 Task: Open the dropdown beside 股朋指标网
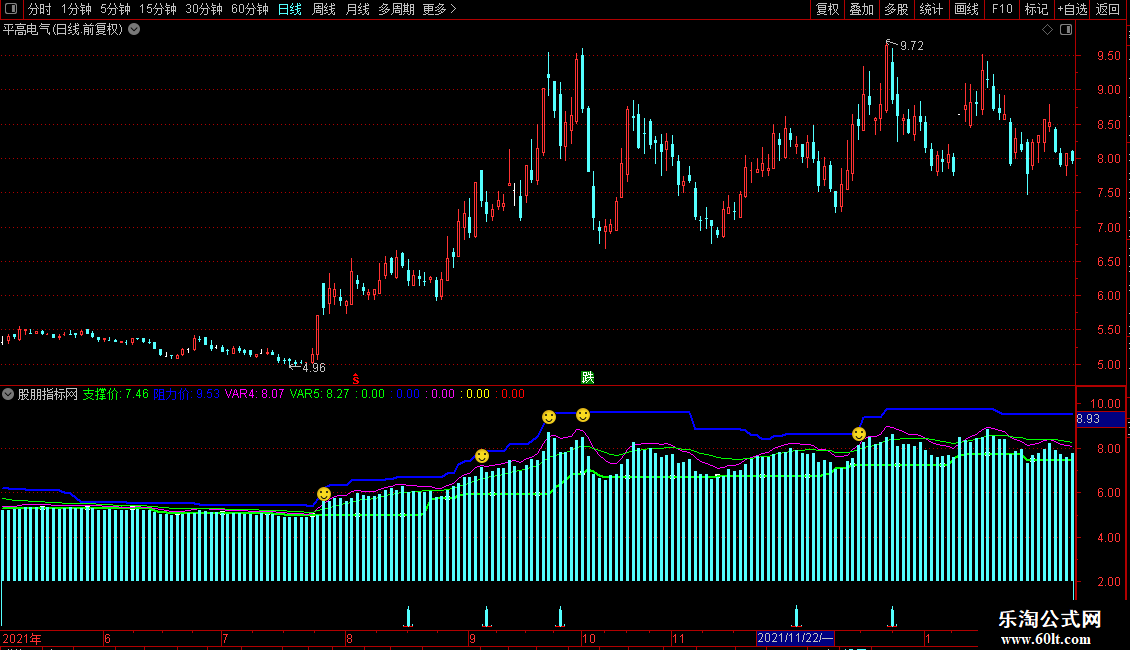click(x=8, y=394)
